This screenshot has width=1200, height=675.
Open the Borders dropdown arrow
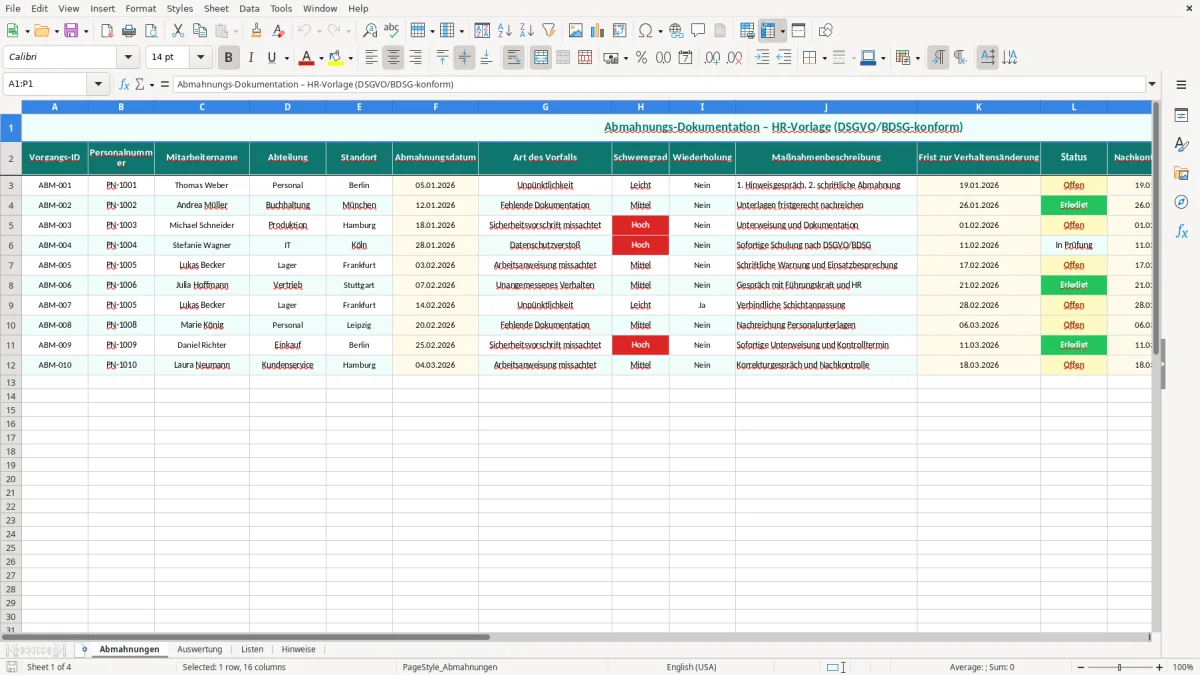click(x=826, y=58)
